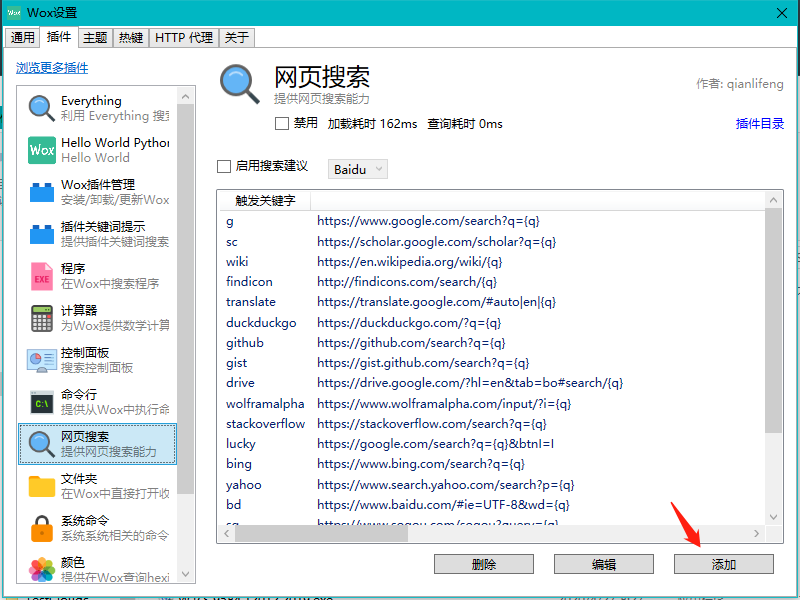Select the "stackoverflow" keyword row

click(492, 423)
